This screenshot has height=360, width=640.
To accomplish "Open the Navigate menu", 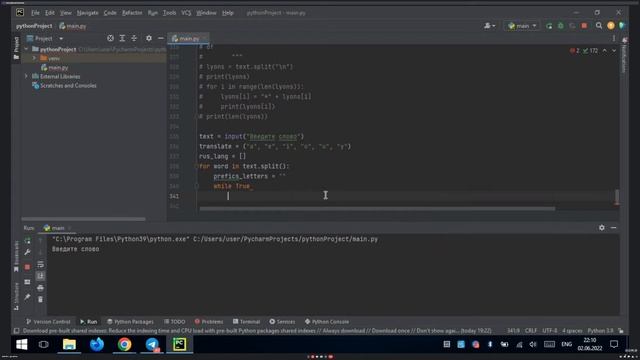I will (x=87, y=13).
